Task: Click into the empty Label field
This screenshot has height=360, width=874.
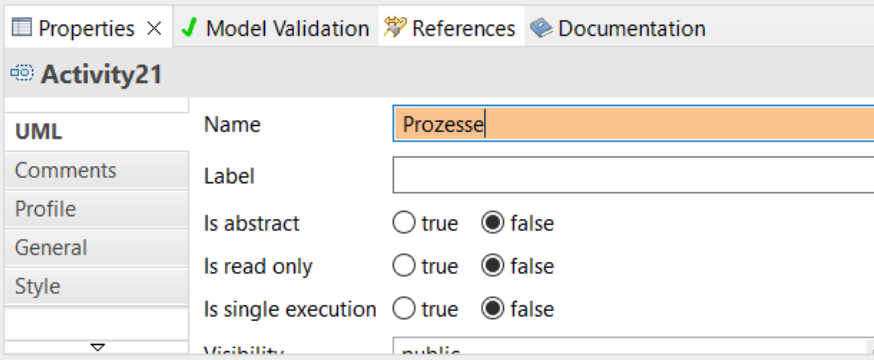Action: point(633,175)
